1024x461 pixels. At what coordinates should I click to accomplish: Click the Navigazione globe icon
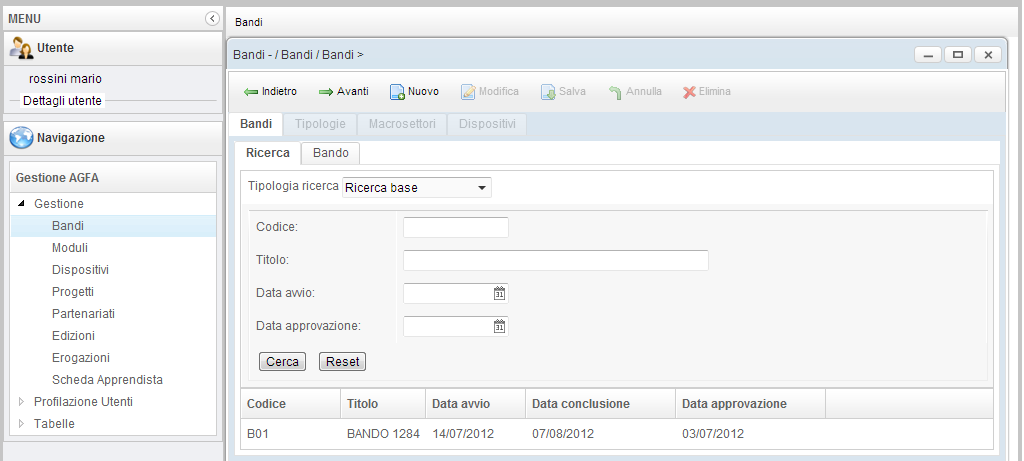point(22,138)
